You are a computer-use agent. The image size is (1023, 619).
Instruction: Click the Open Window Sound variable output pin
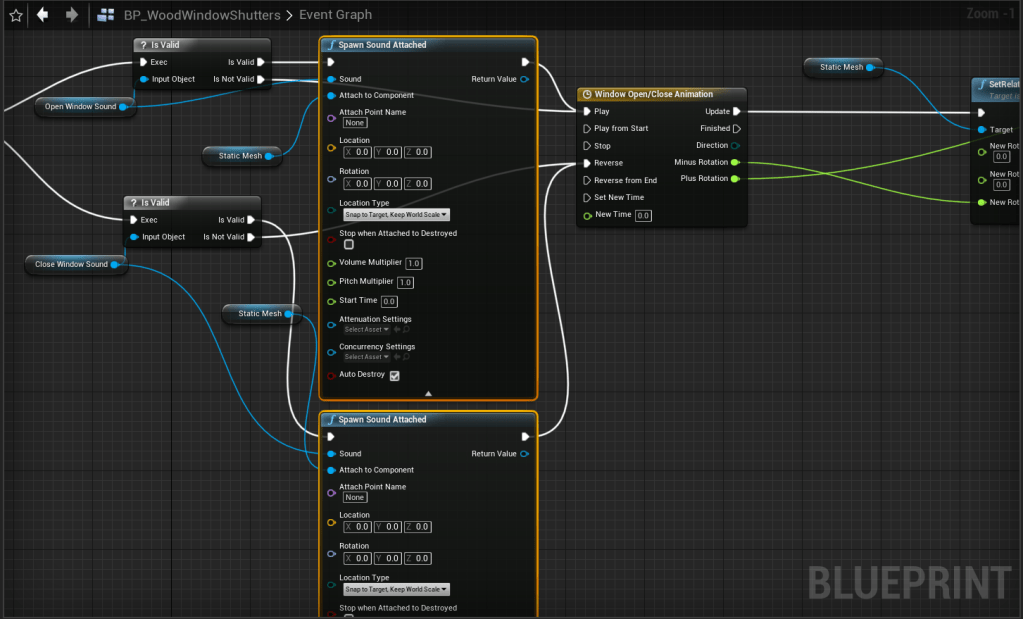(124, 106)
